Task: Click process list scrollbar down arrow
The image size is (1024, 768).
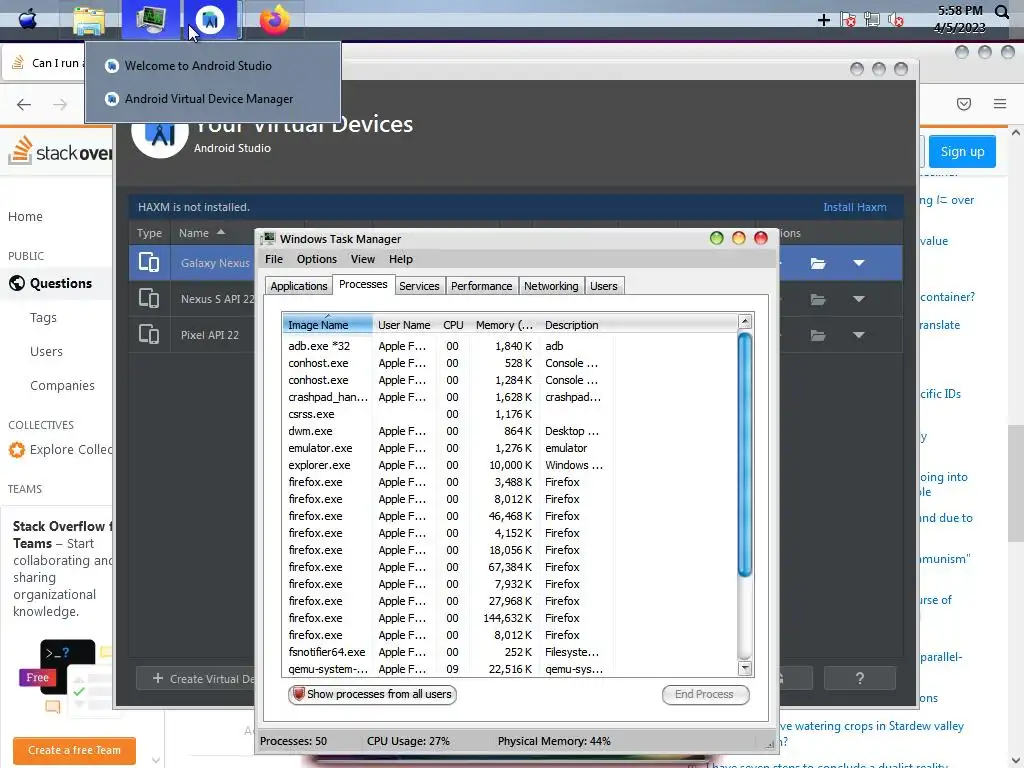Action: coord(744,668)
